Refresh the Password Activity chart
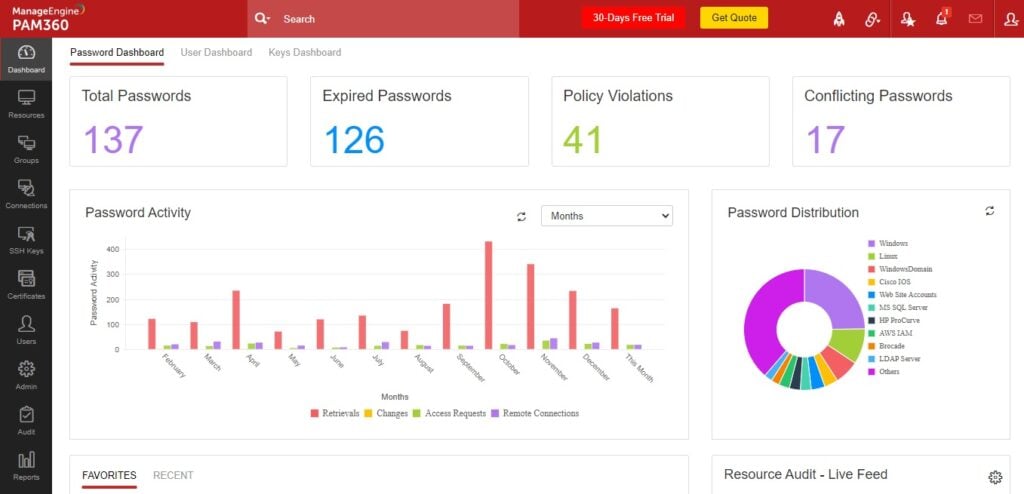Screen dimensions: 1024x494 (521, 216)
